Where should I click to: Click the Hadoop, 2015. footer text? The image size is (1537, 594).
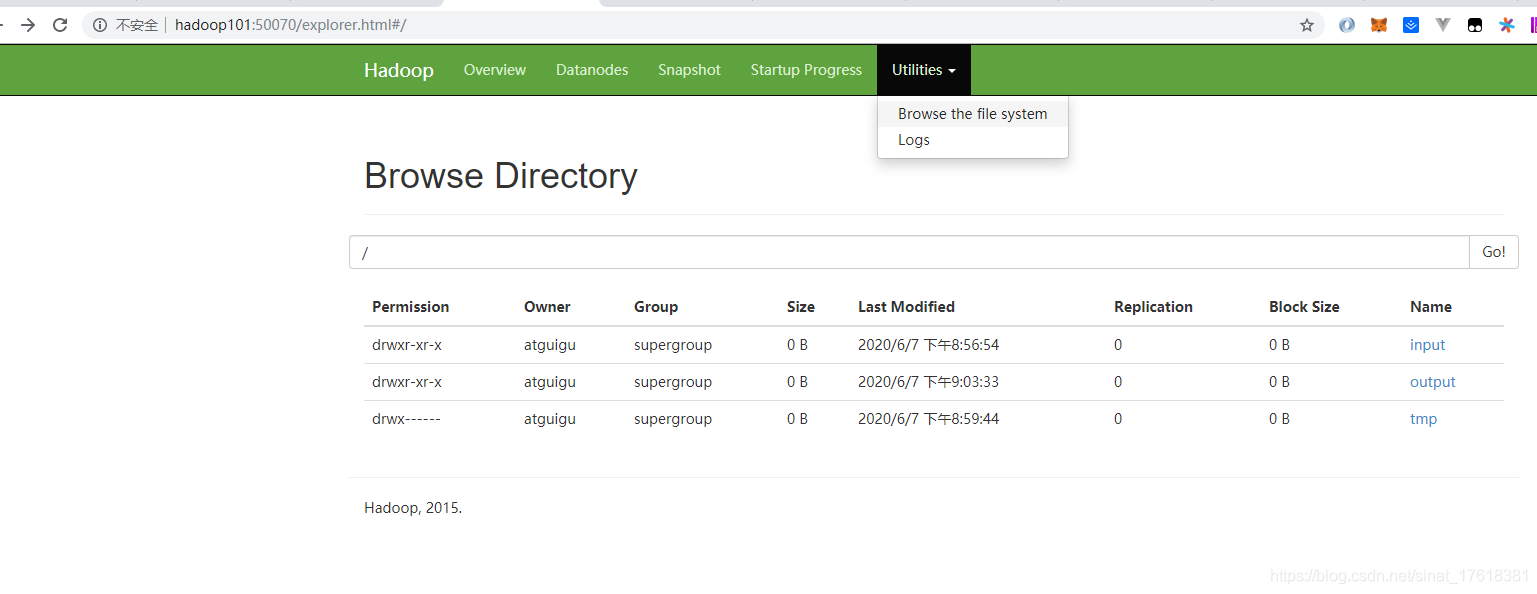tap(413, 508)
